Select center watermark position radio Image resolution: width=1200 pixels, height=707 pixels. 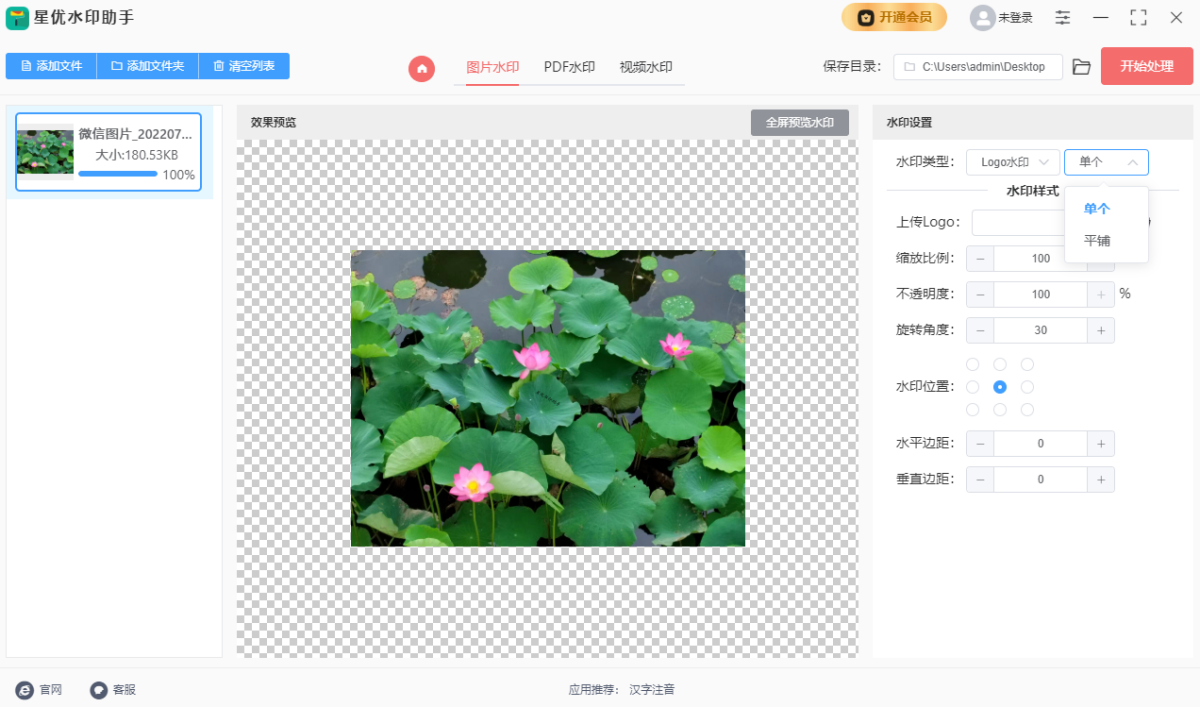(x=999, y=387)
